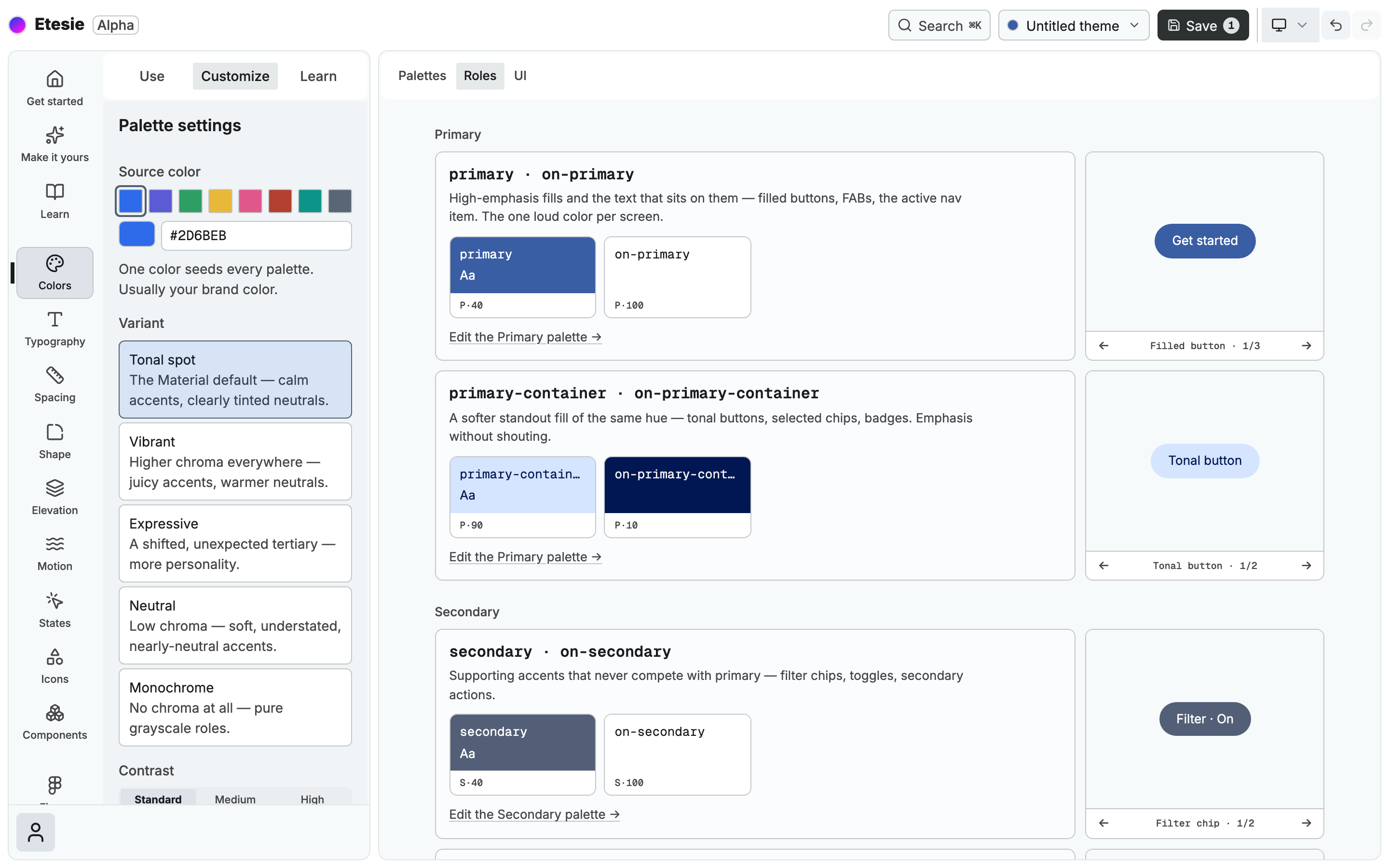Open the Search box
This screenshot has height=868, width=1389.
939,25
